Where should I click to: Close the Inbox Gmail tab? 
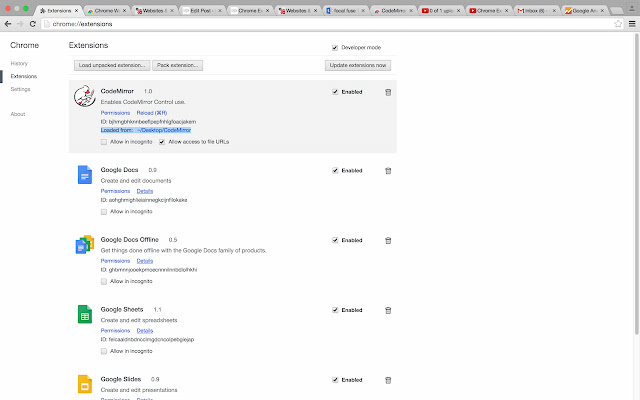click(x=554, y=11)
